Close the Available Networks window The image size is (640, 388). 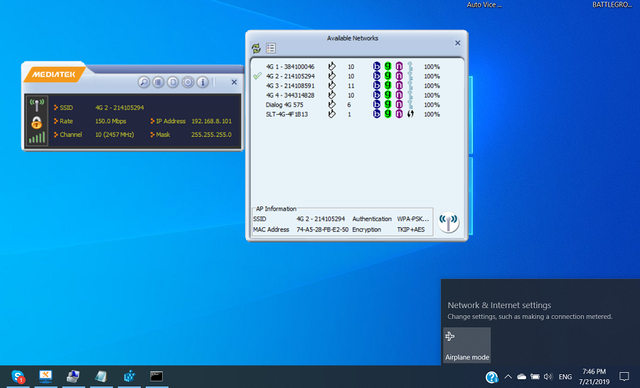point(458,43)
